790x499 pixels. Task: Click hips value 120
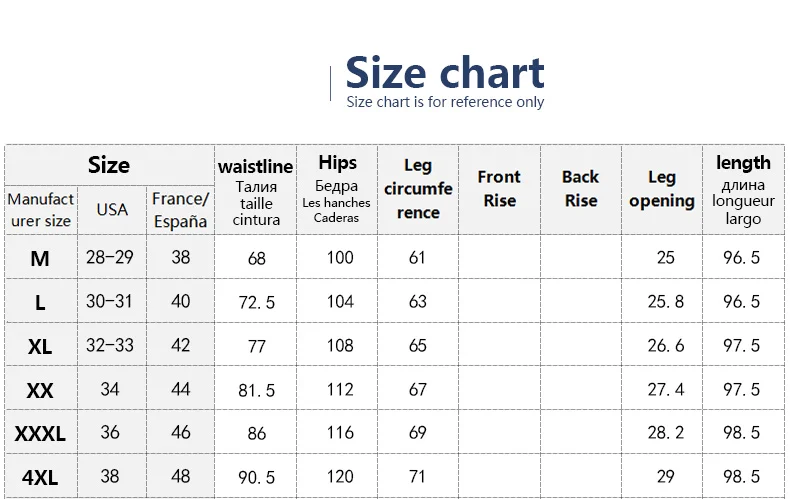[x=340, y=476]
